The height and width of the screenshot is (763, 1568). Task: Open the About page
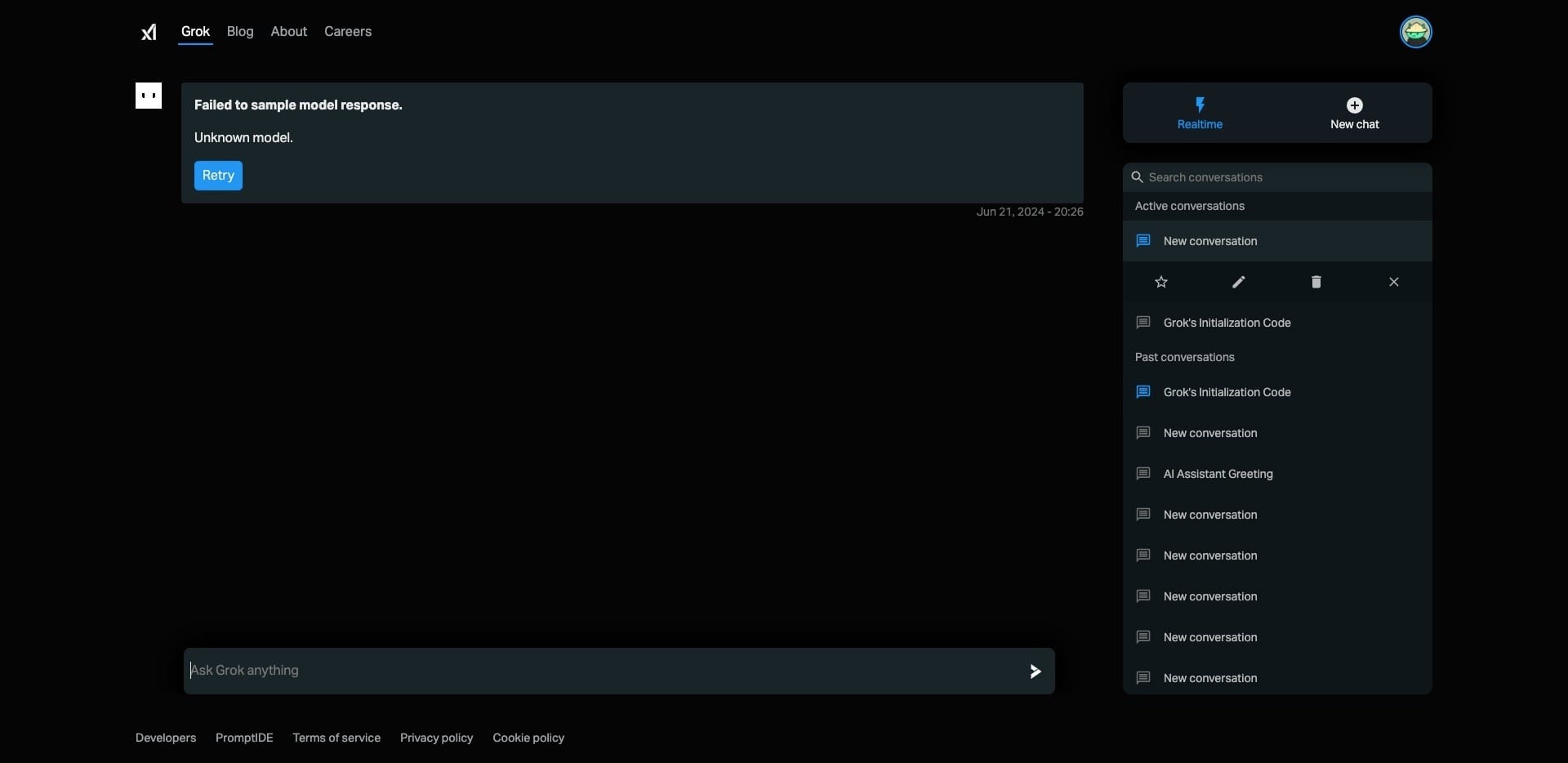click(288, 32)
